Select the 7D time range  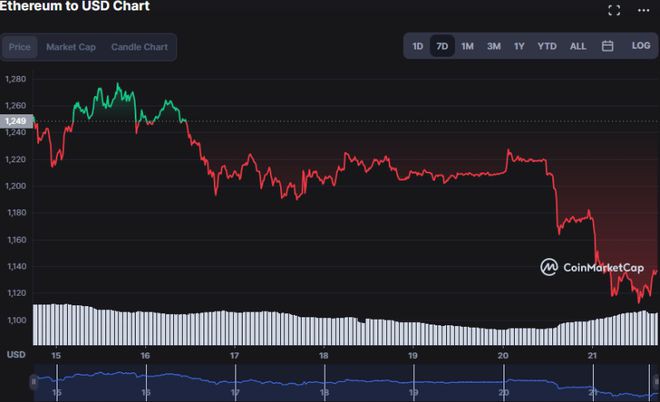[442, 46]
